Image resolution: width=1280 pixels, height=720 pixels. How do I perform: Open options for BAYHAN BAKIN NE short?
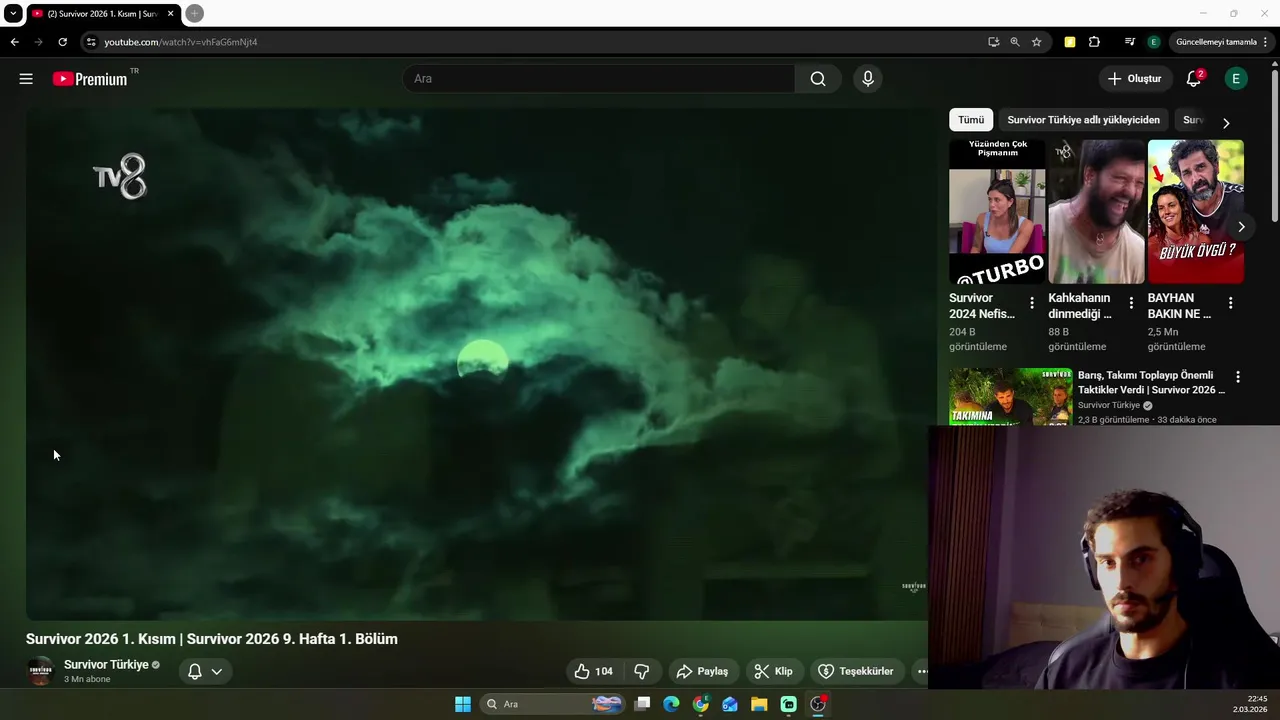coord(1230,303)
